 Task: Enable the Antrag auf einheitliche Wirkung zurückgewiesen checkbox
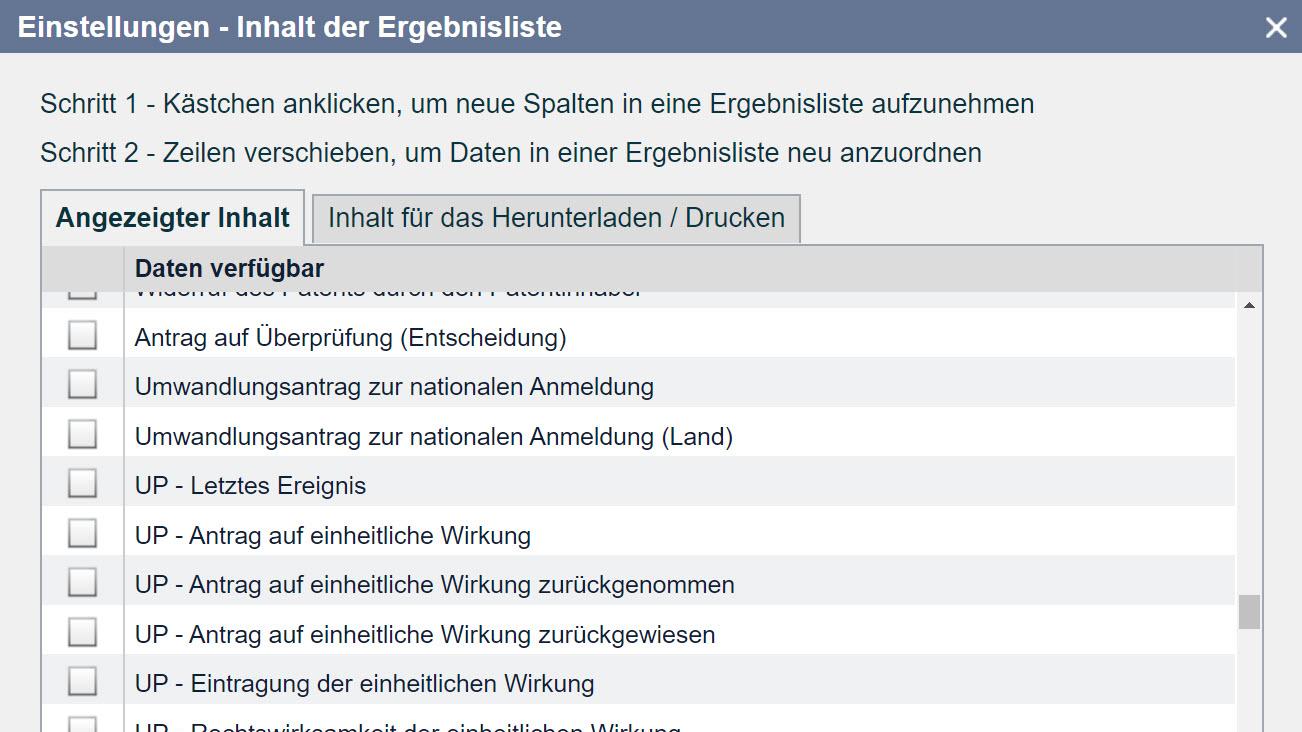pyautogui.click(x=82, y=633)
